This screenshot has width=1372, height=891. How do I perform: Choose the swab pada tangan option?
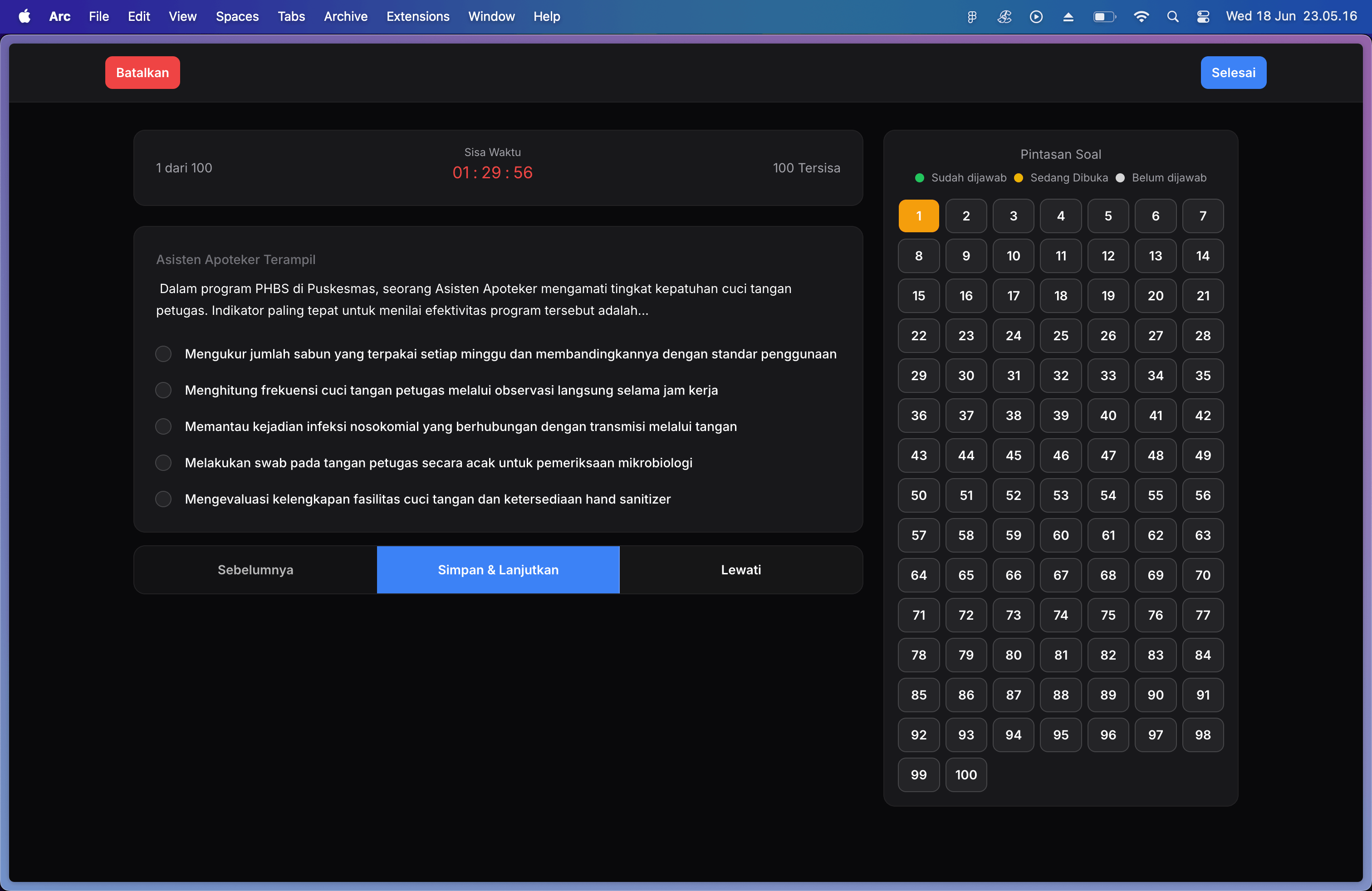tap(164, 463)
